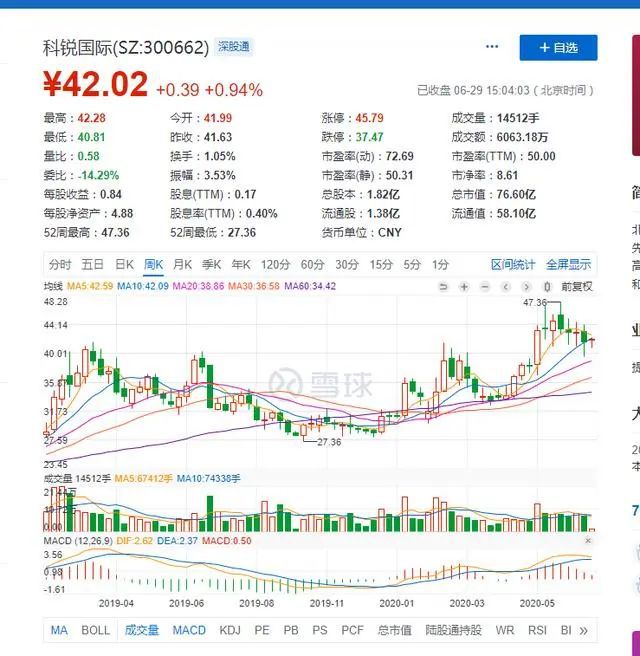Open the three-dot more options menu
The image size is (640, 656).
(492, 47)
